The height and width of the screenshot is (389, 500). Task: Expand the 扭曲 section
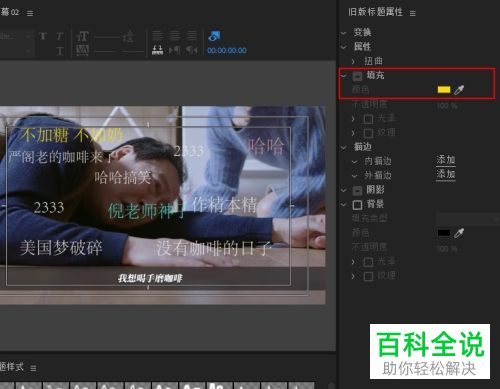point(353,61)
